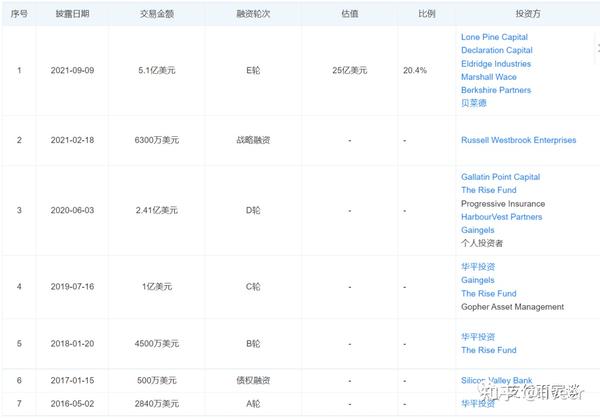
Task: Click The Rise Fund in B轮 row
Action: [489, 350]
